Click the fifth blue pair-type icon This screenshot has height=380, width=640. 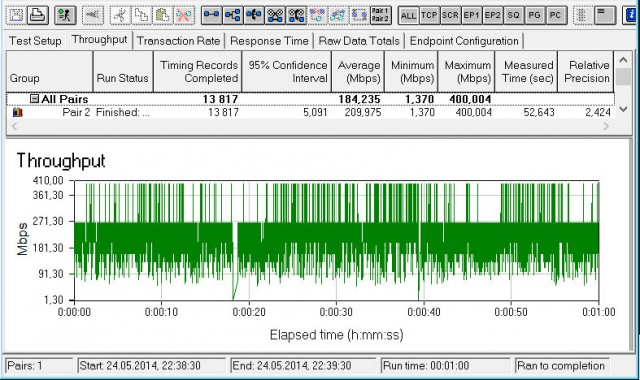click(296, 16)
